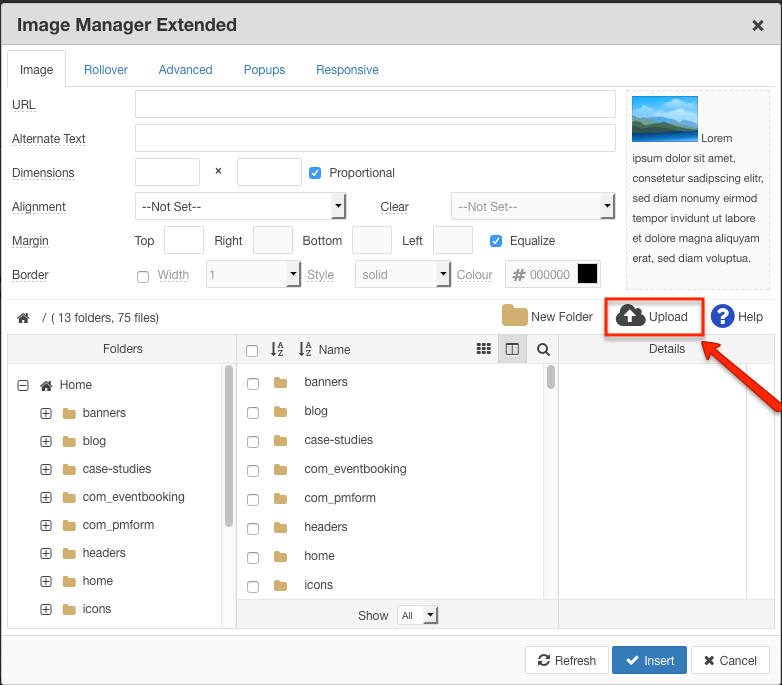Click the Upload cloud icon
The height and width of the screenshot is (685, 782).
(x=630, y=316)
